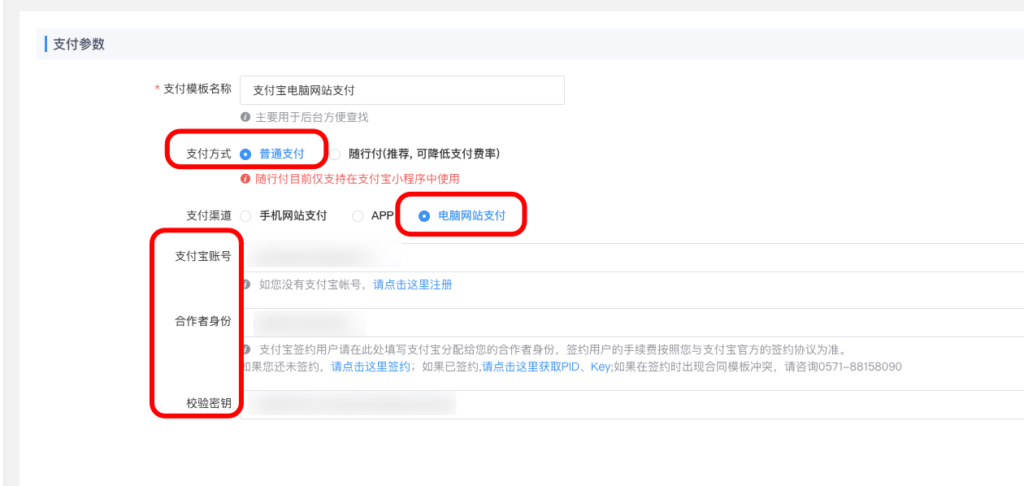Choose 手机网站支付 payment channel
This screenshot has height=486, width=1024.
pyautogui.click(x=246, y=216)
